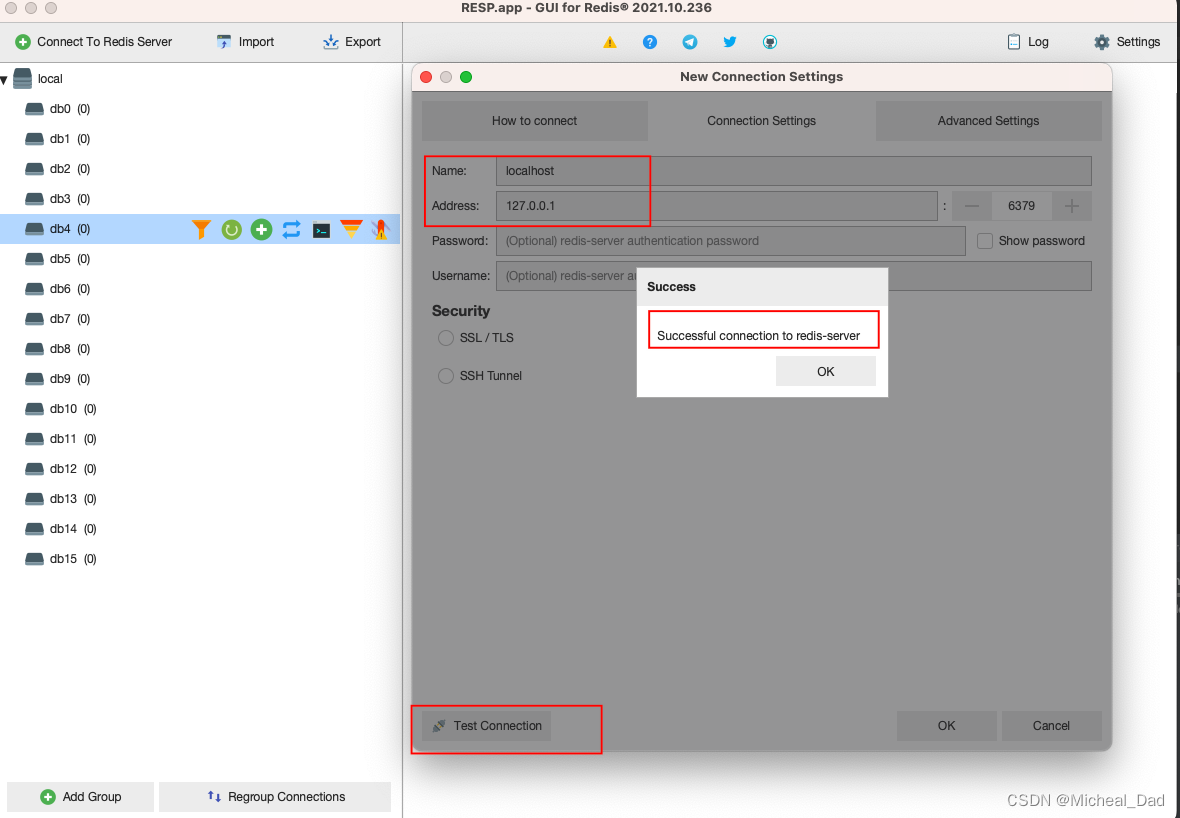Viewport: 1180px width, 818px height.
Task: Add a new key to db4
Action: click(261, 230)
